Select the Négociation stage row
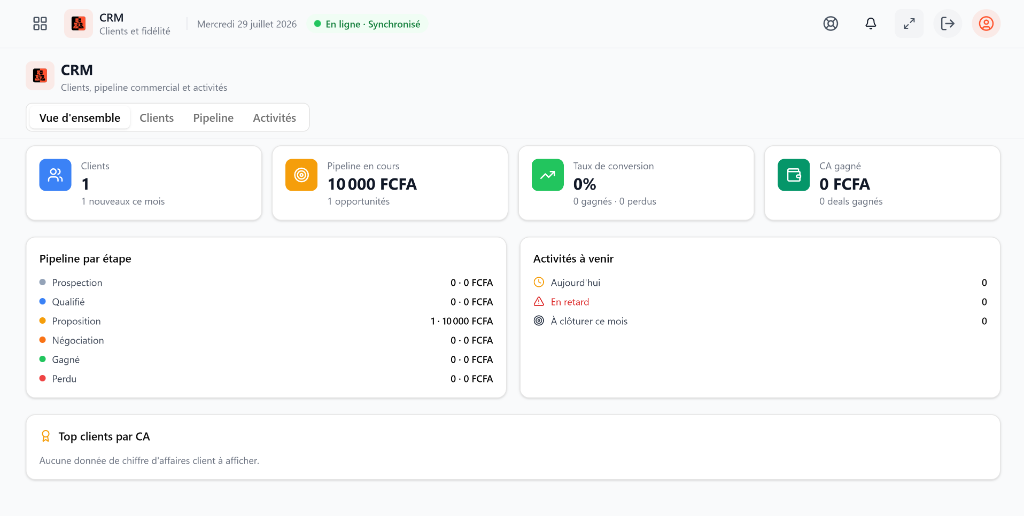The width and height of the screenshot is (1024, 516). click(266, 340)
